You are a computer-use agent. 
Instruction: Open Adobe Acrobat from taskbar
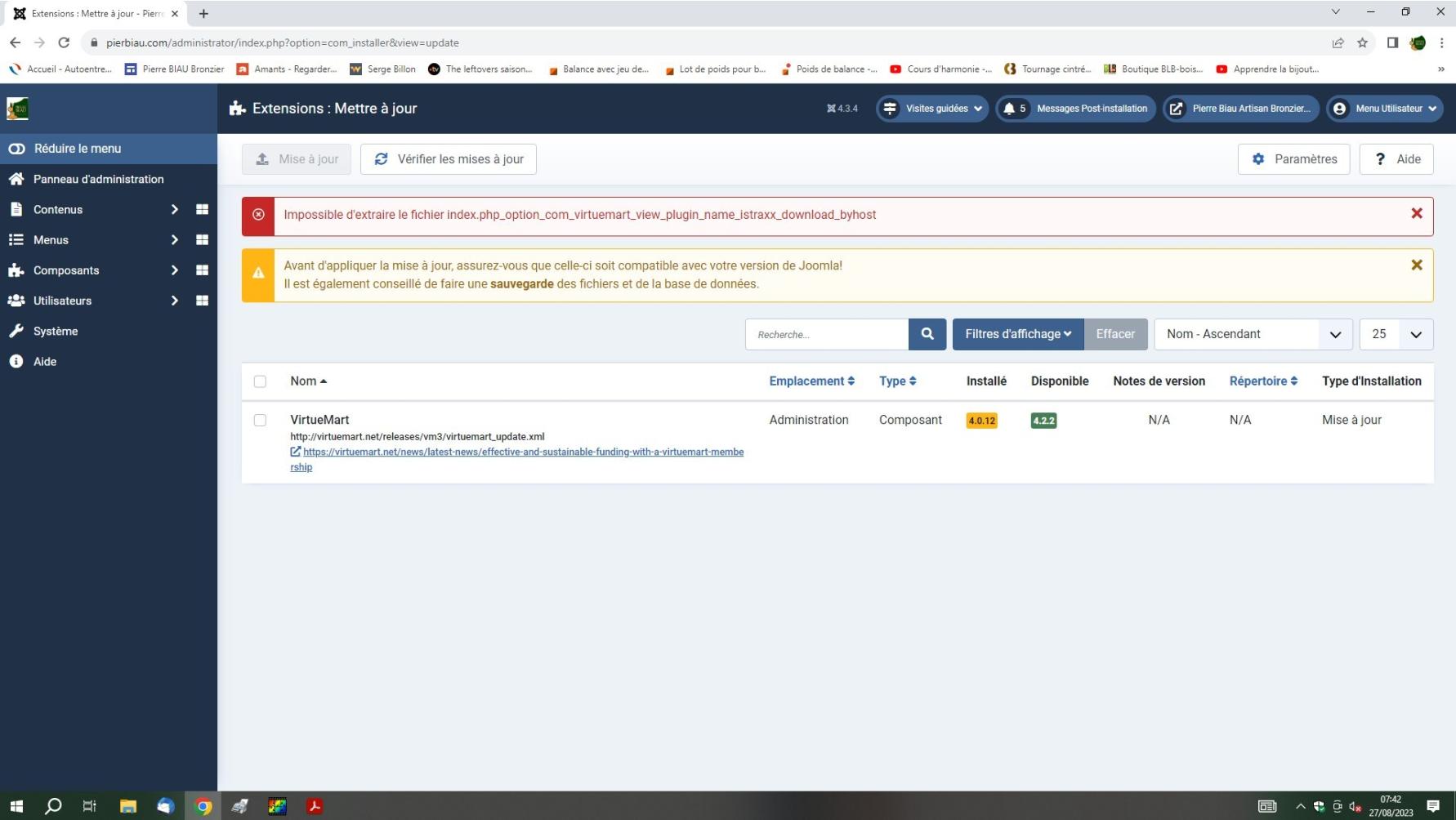point(315,806)
